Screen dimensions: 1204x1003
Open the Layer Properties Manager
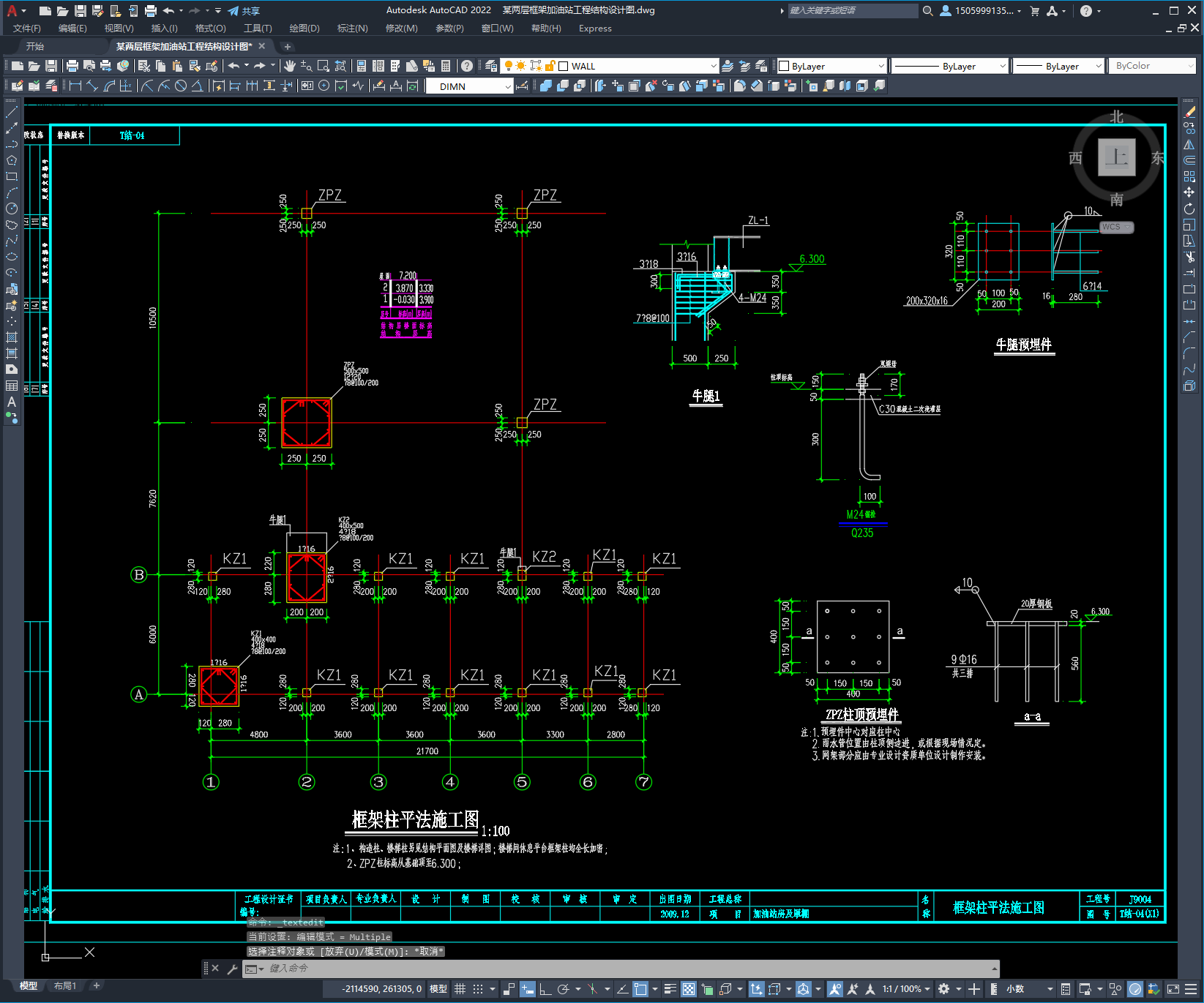490,66
